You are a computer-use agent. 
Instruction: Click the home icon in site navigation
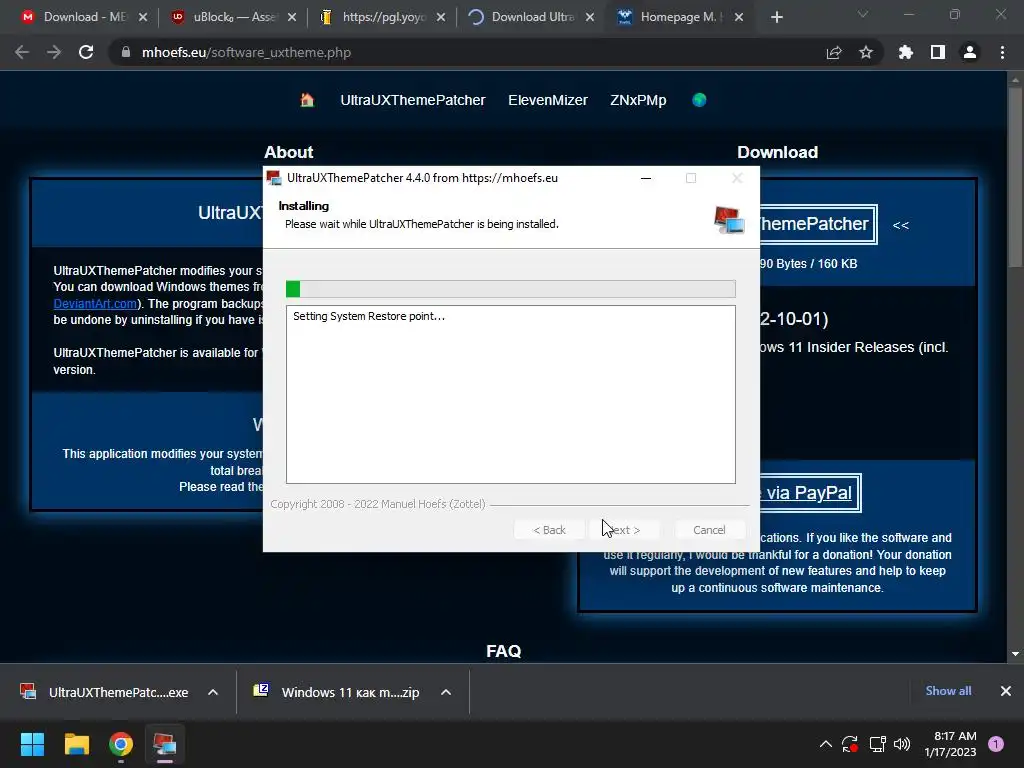tap(307, 100)
